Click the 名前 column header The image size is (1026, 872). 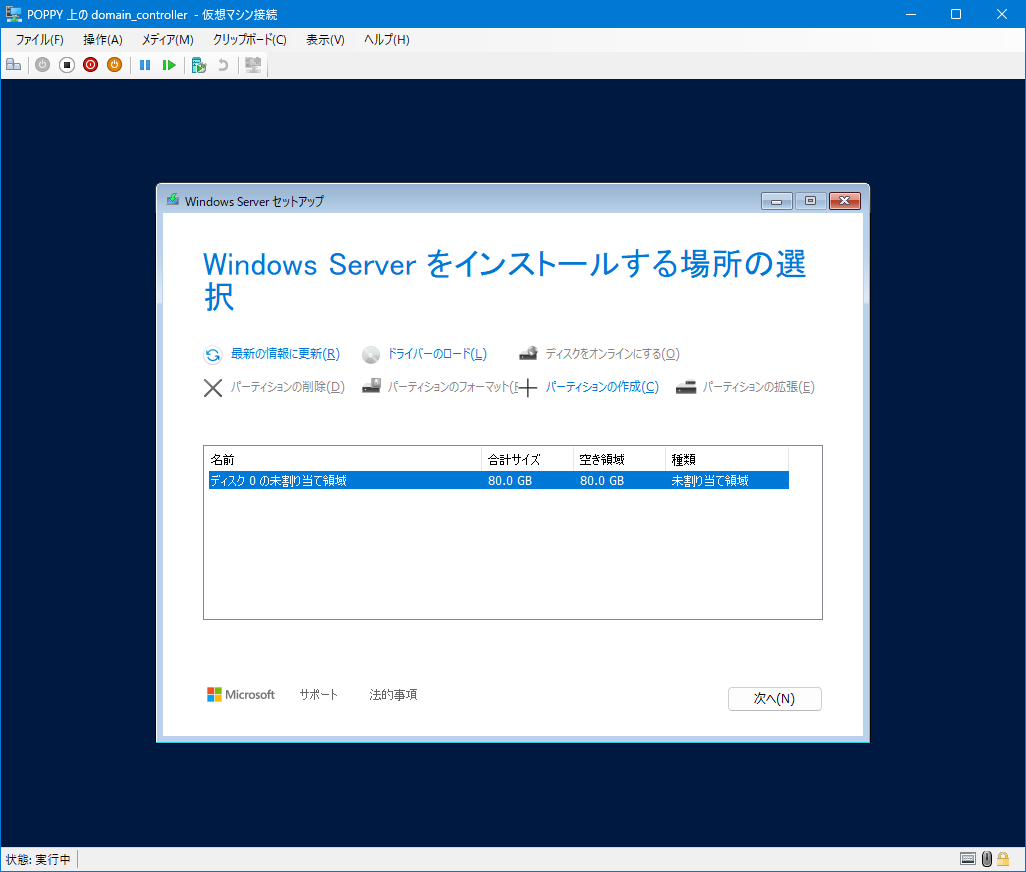pyautogui.click(x=345, y=460)
